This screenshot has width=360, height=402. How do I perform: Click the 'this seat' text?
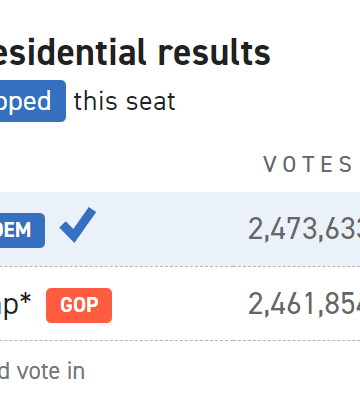[x=124, y=101]
